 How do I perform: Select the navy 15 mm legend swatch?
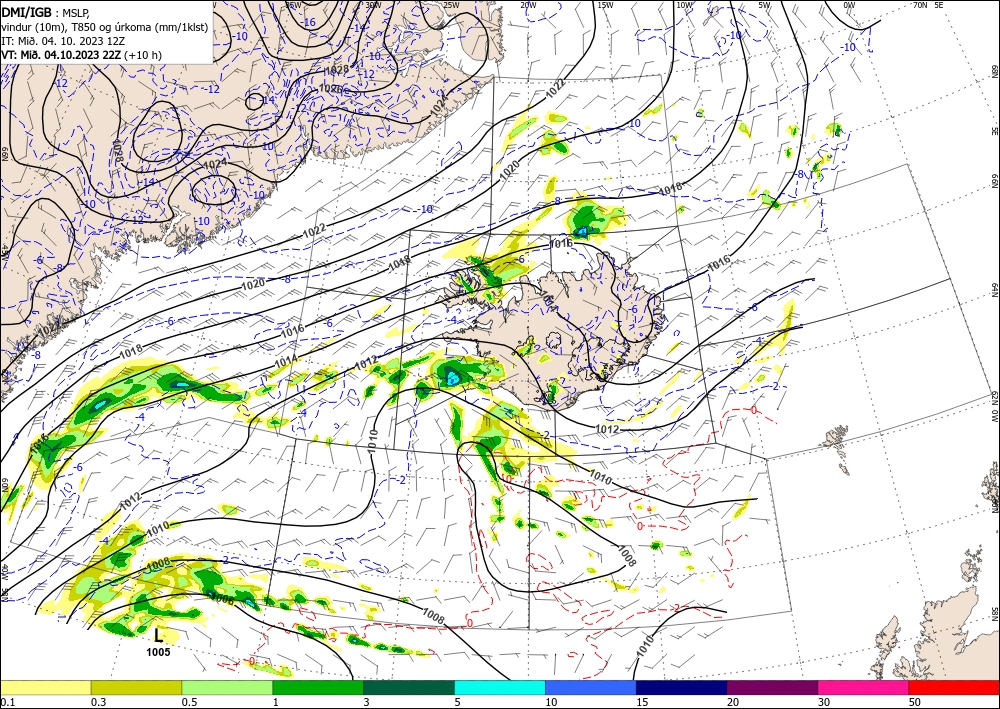tap(682, 687)
